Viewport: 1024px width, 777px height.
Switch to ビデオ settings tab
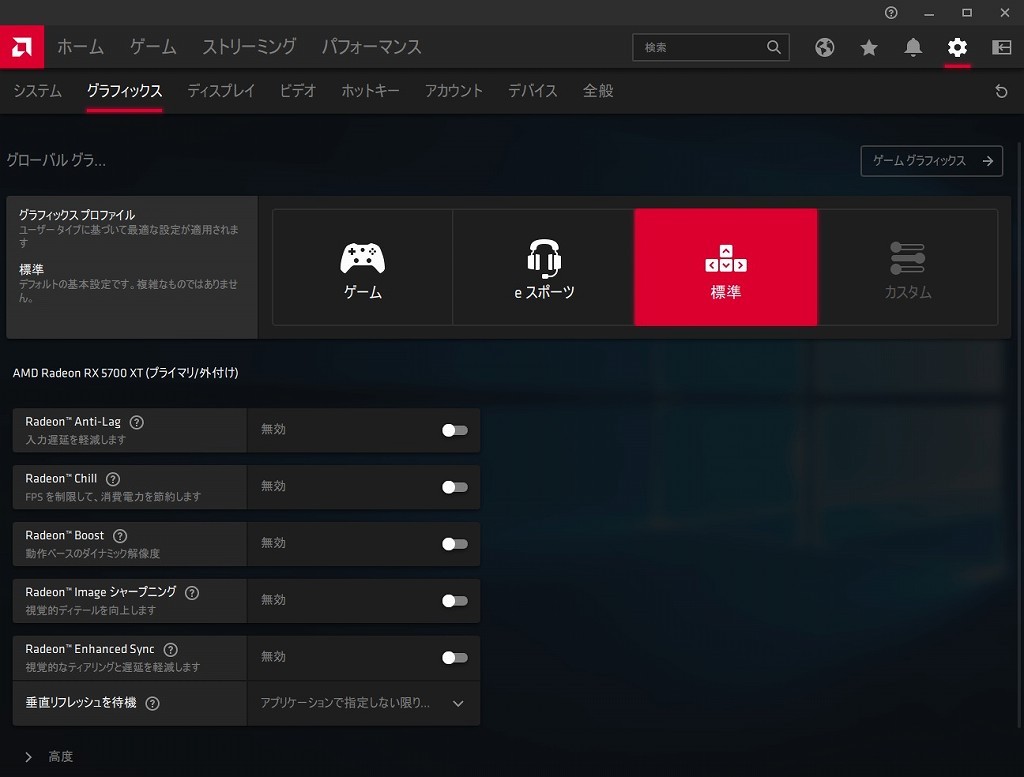298,91
